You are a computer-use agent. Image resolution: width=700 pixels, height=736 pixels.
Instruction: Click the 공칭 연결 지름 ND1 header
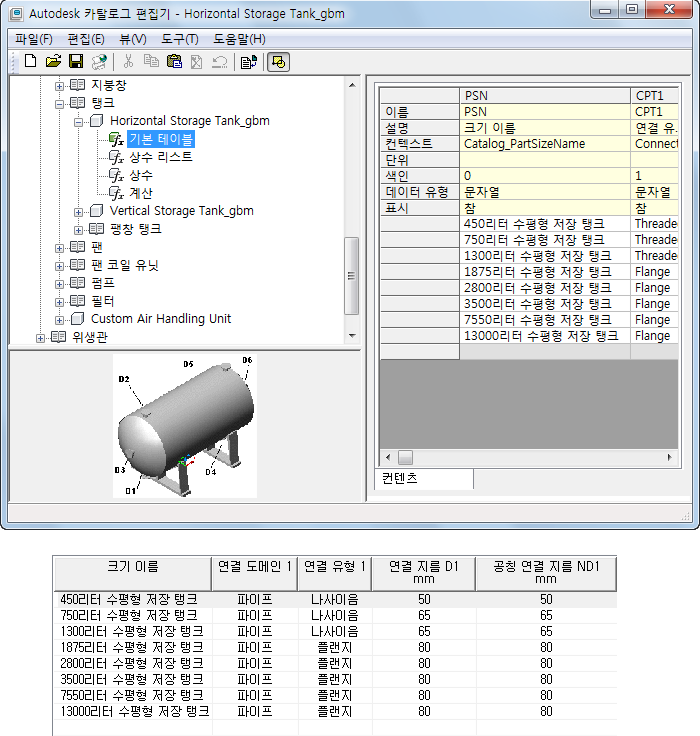546,574
